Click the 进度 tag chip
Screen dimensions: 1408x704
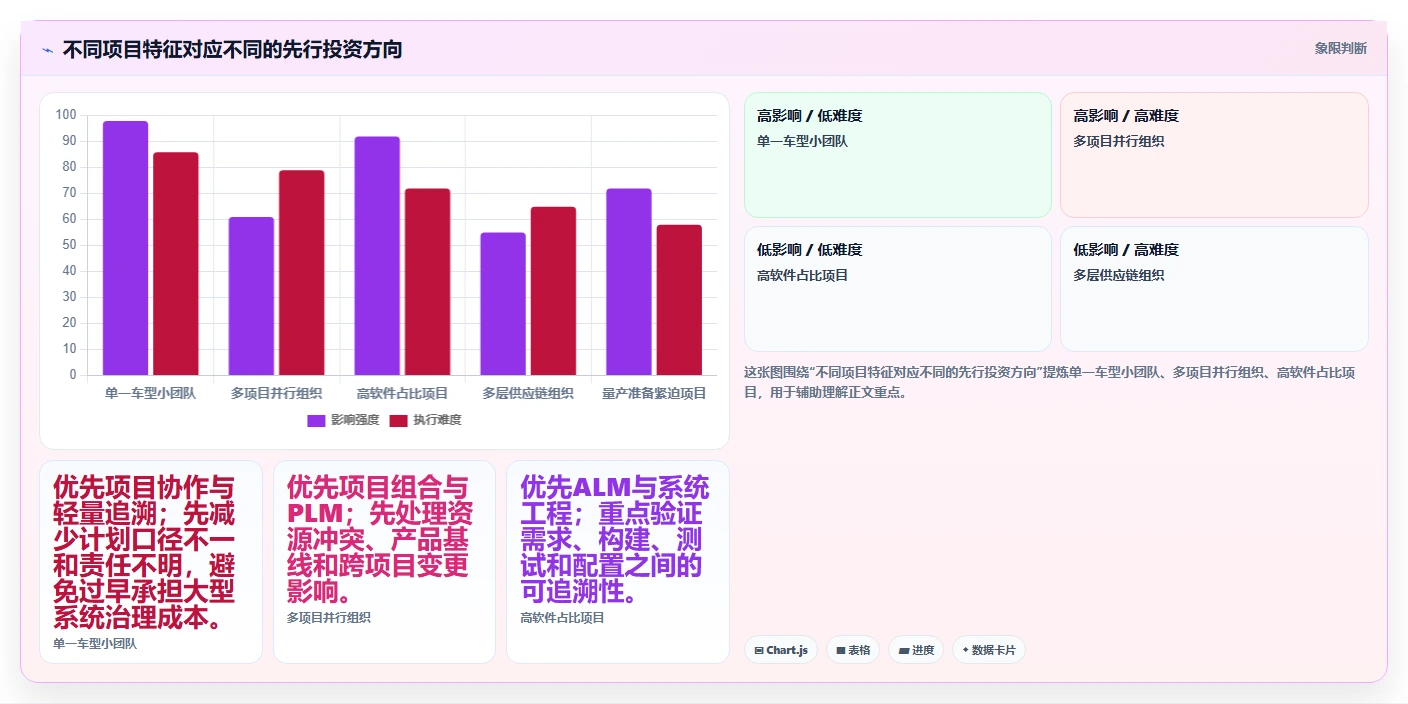tap(916, 650)
